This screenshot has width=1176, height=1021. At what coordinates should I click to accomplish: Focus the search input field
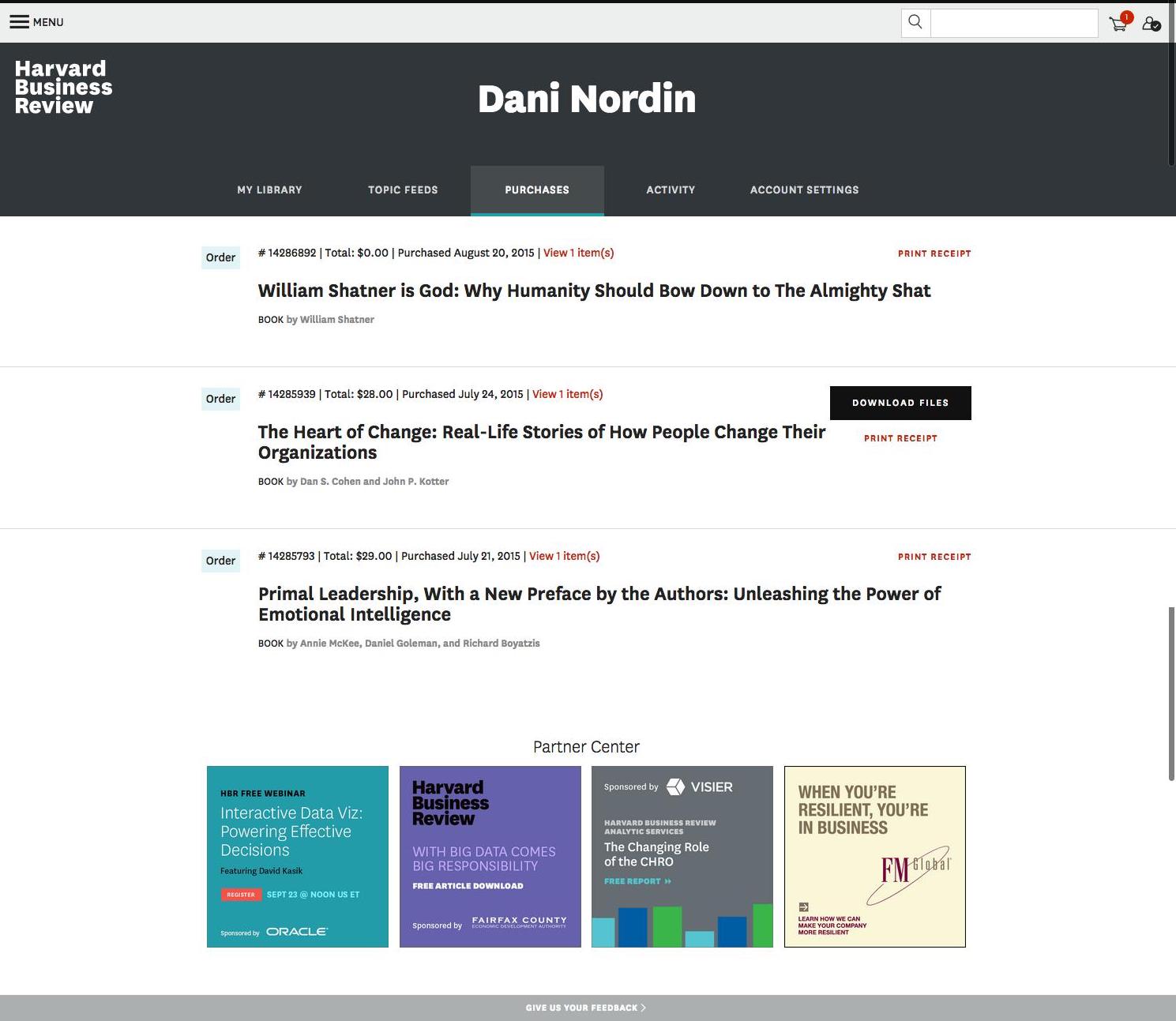pyautogui.click(x=1014, y=23)
